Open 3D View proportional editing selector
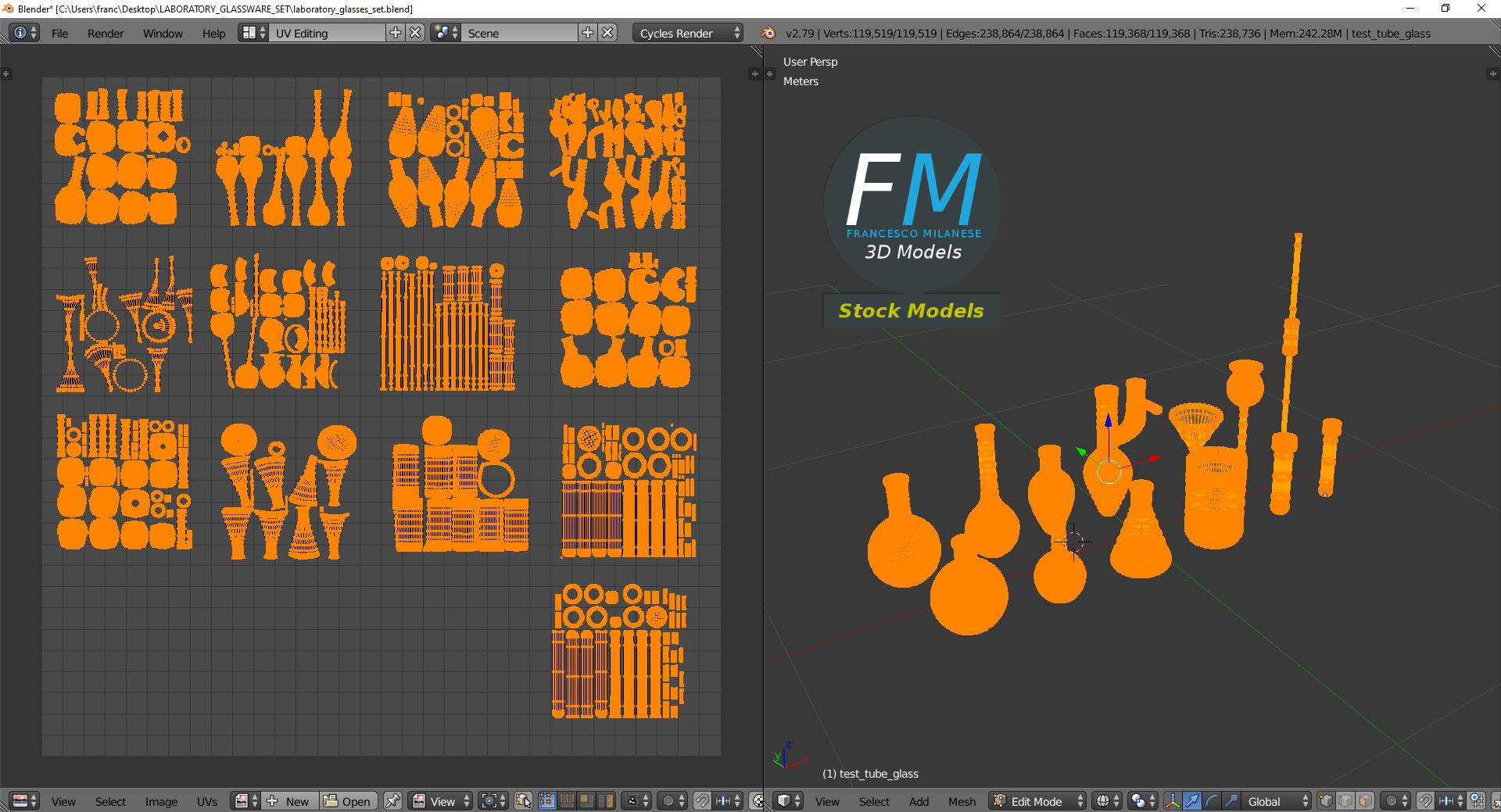This screenshot has height=812, width=1501. pyautogui.click(x=1395, y=801)
